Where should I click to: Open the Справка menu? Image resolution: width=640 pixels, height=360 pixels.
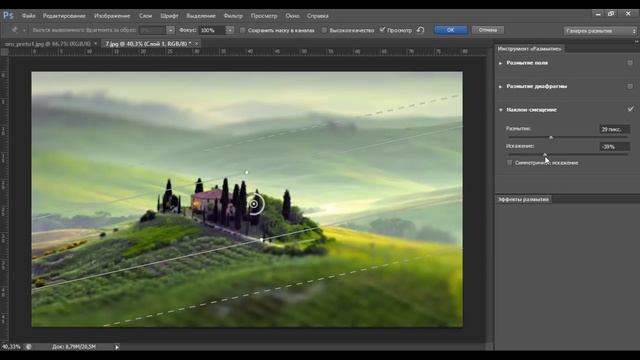318,16
